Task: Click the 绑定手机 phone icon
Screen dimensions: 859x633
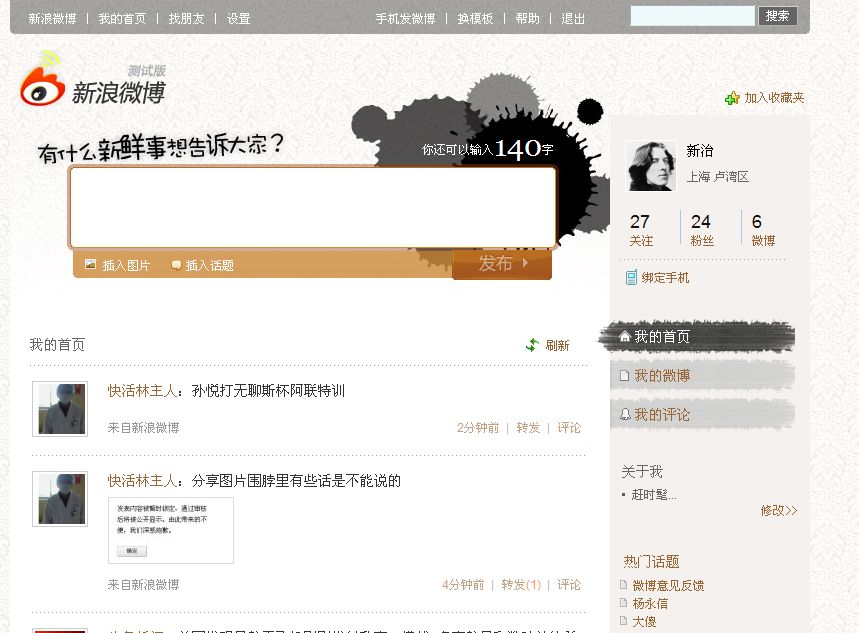Action: coord(631,278)
